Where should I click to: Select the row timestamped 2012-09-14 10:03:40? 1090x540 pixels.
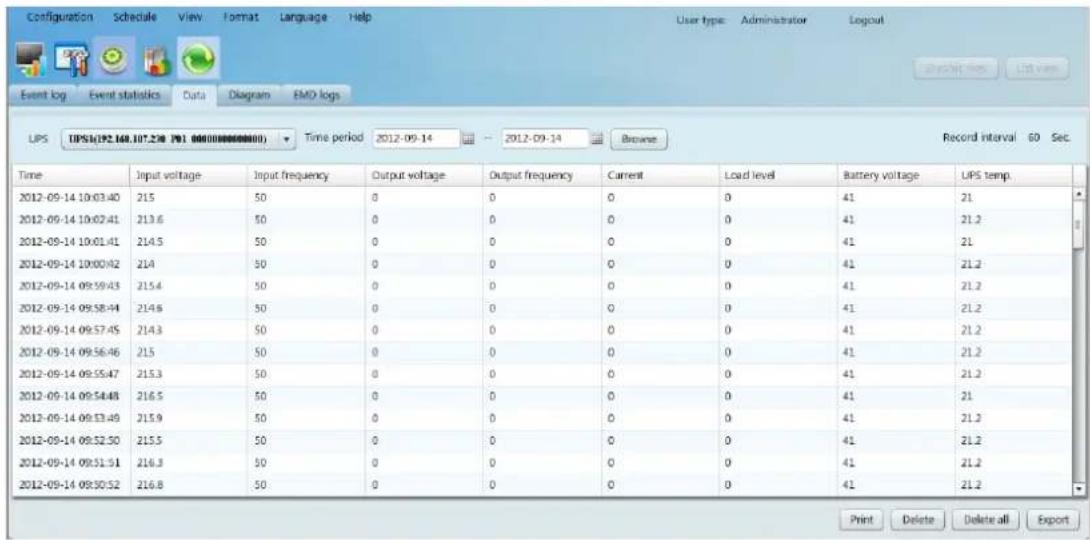(x=544, y=197)
